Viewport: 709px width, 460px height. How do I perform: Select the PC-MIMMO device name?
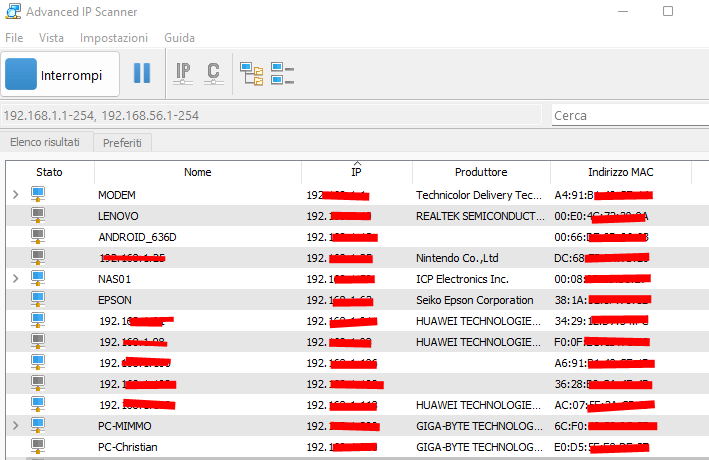pos(125,426)
